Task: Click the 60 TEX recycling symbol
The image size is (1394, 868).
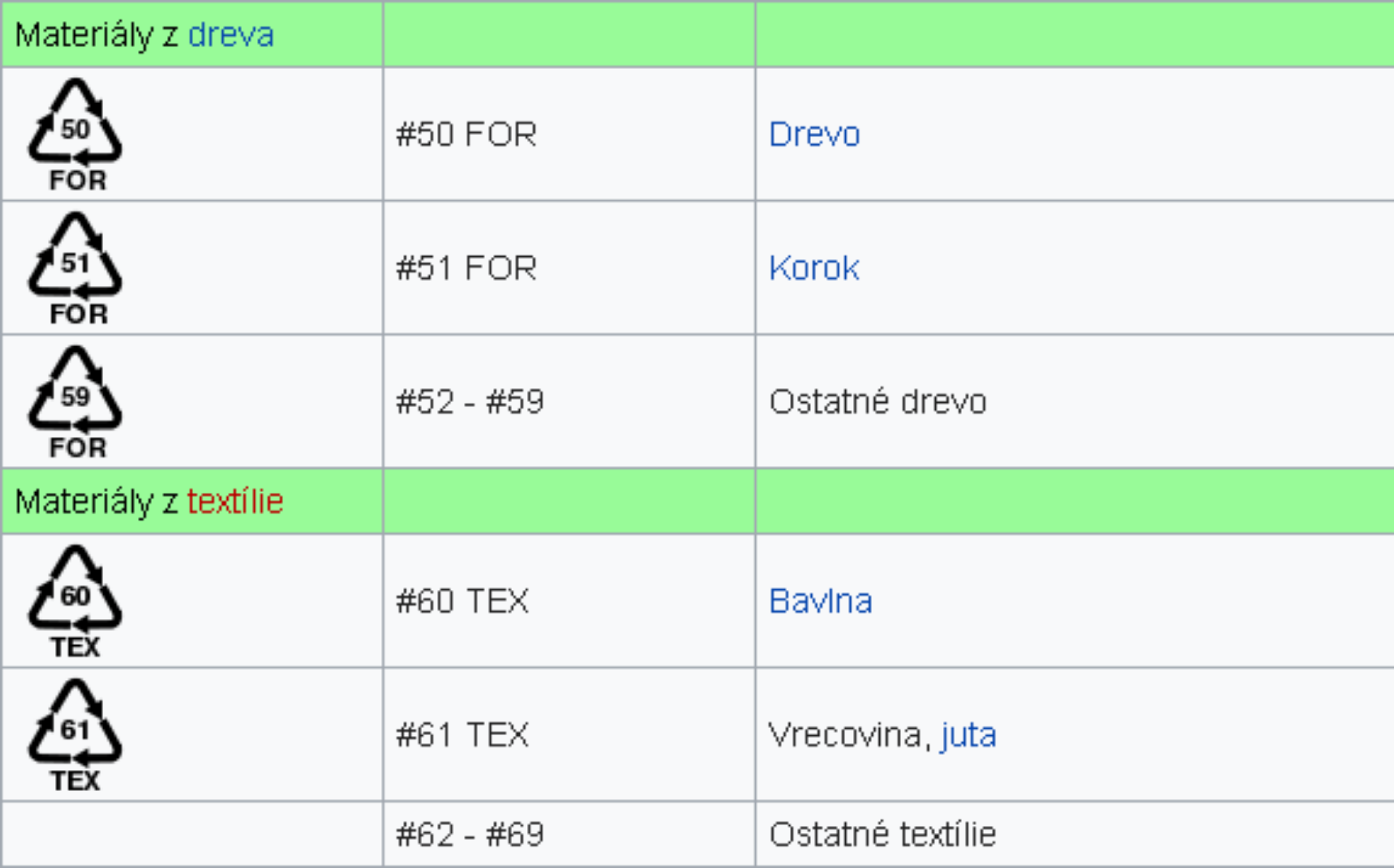Action: (x=76, y=601)
